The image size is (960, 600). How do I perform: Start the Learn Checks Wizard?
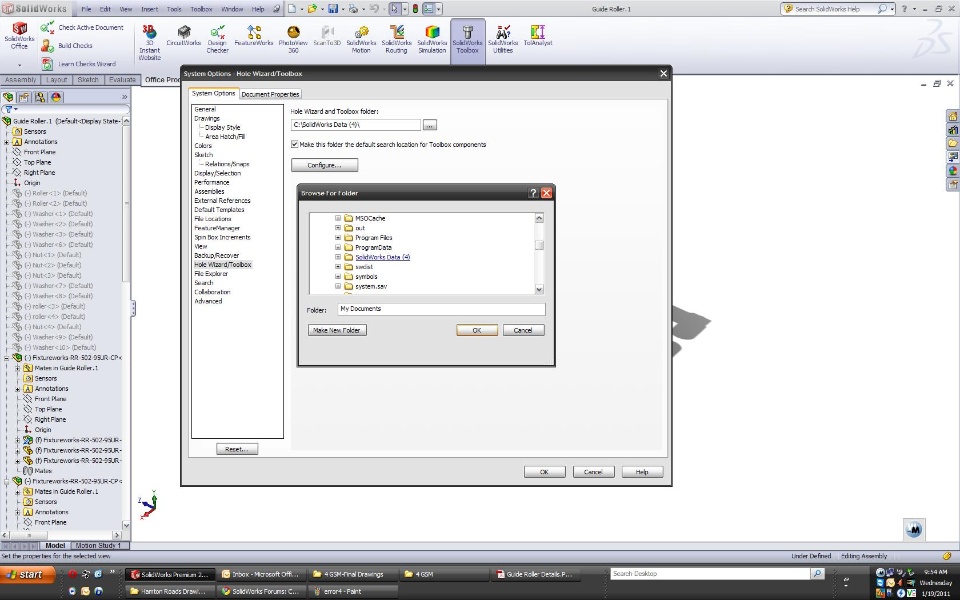tap(78, 64)
